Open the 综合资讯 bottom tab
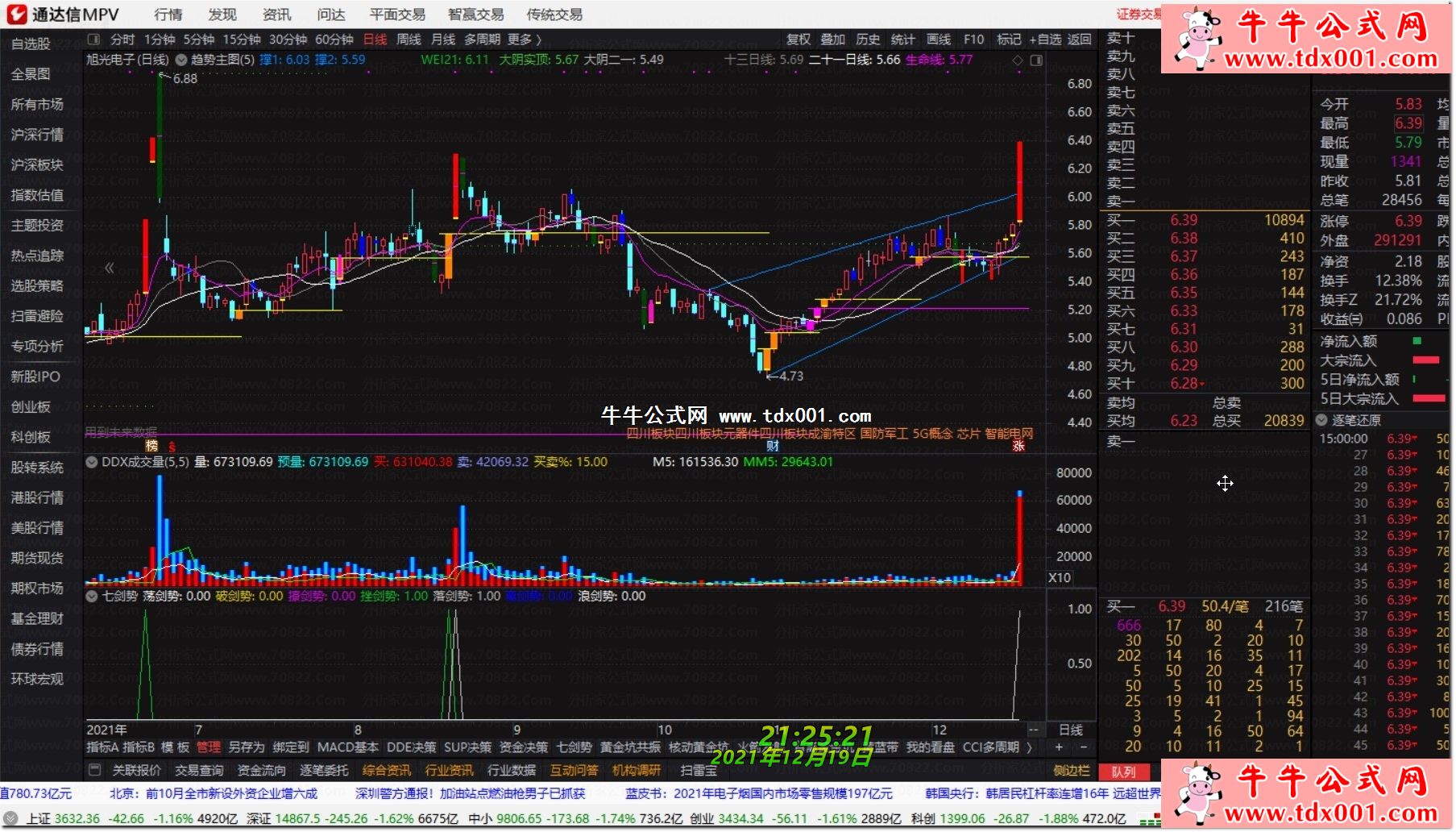1456x832 pixels. 387,771
